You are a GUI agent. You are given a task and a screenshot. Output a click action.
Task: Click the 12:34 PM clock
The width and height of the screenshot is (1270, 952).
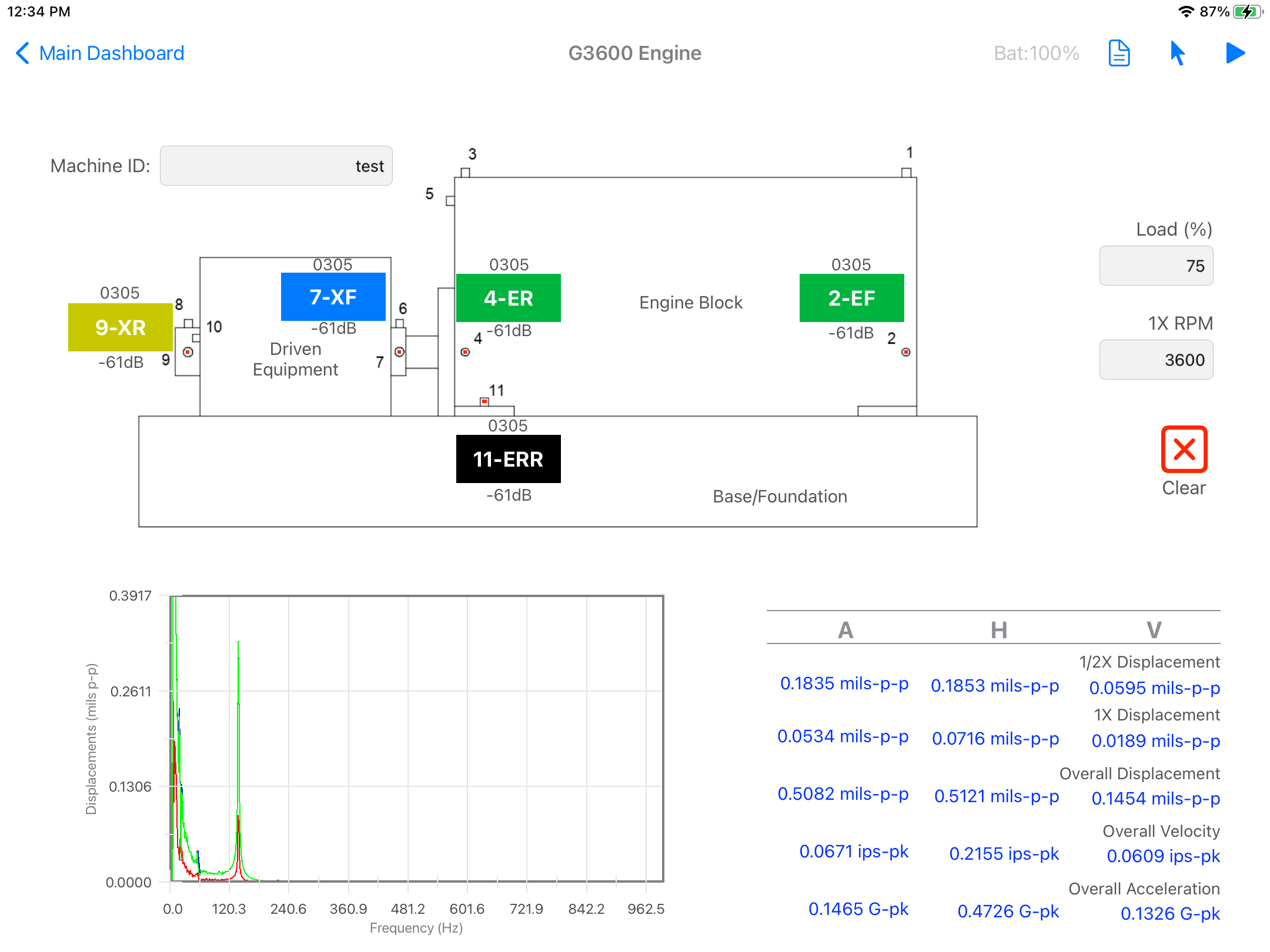[x=39, y=12]
